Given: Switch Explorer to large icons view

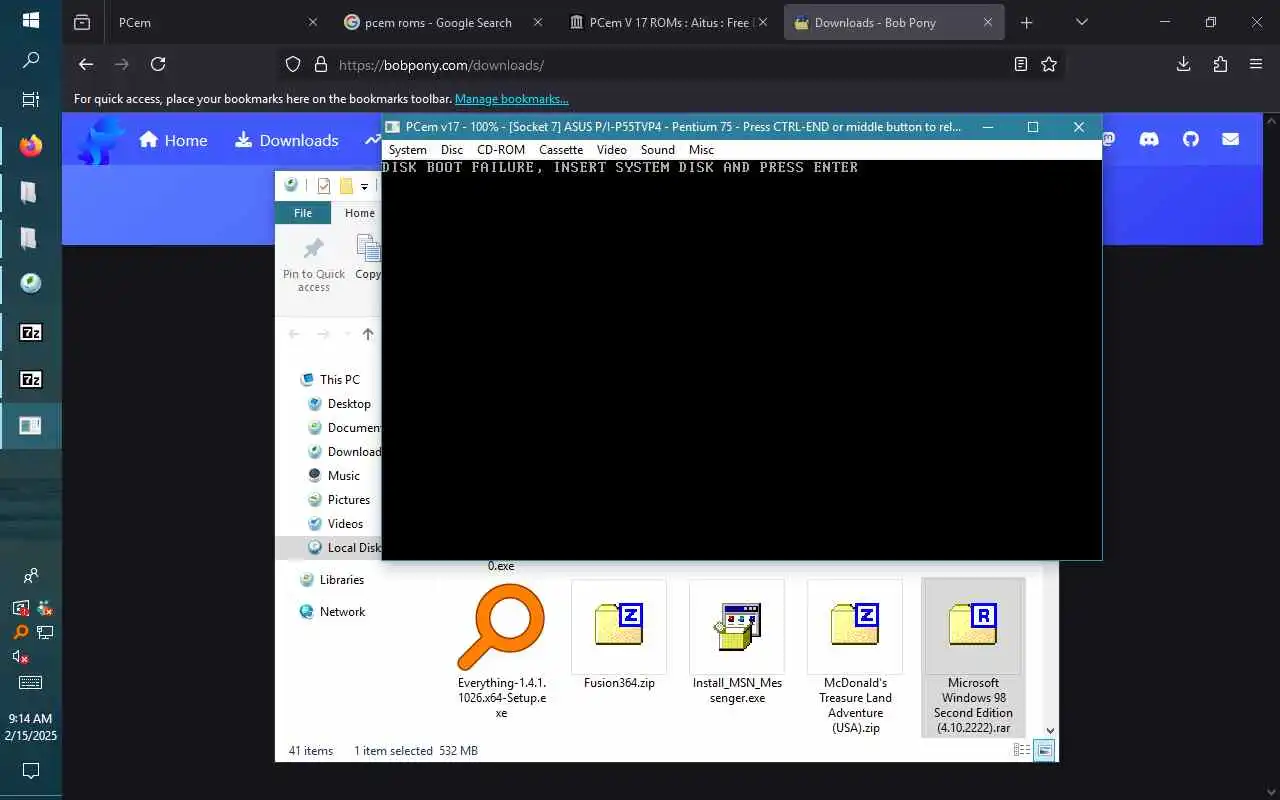Looking at the screenshot, I should (1044, 750).
